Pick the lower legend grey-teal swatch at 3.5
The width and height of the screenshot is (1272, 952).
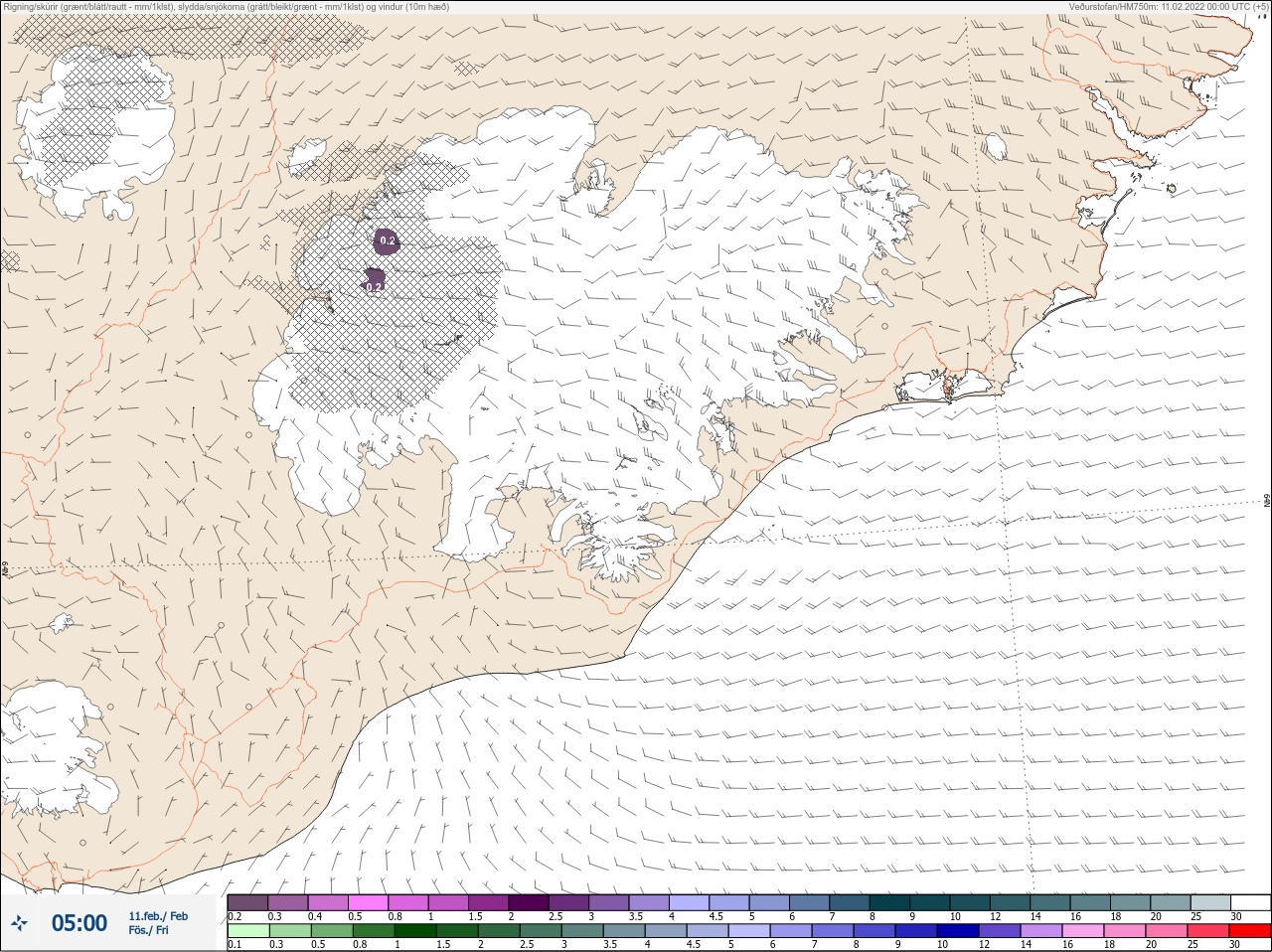coord(624,931)
